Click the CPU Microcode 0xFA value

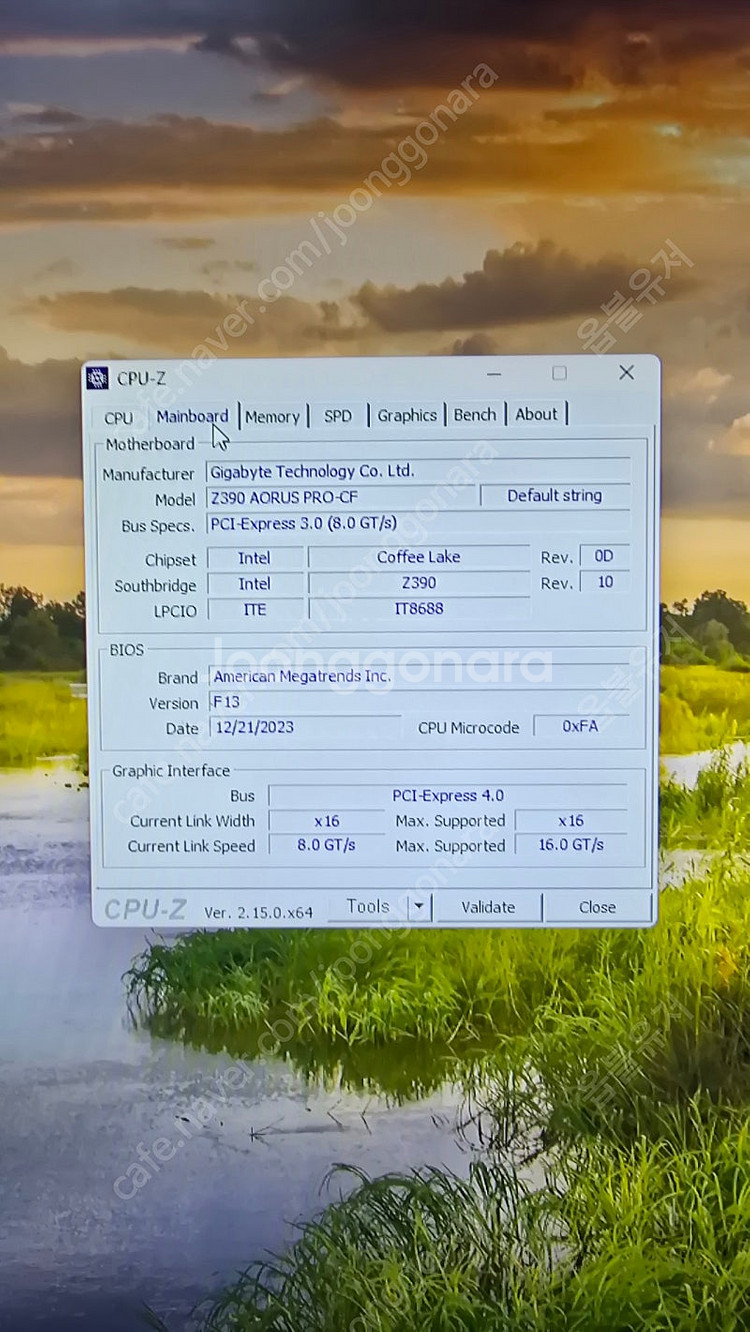(x=580, y=726)
